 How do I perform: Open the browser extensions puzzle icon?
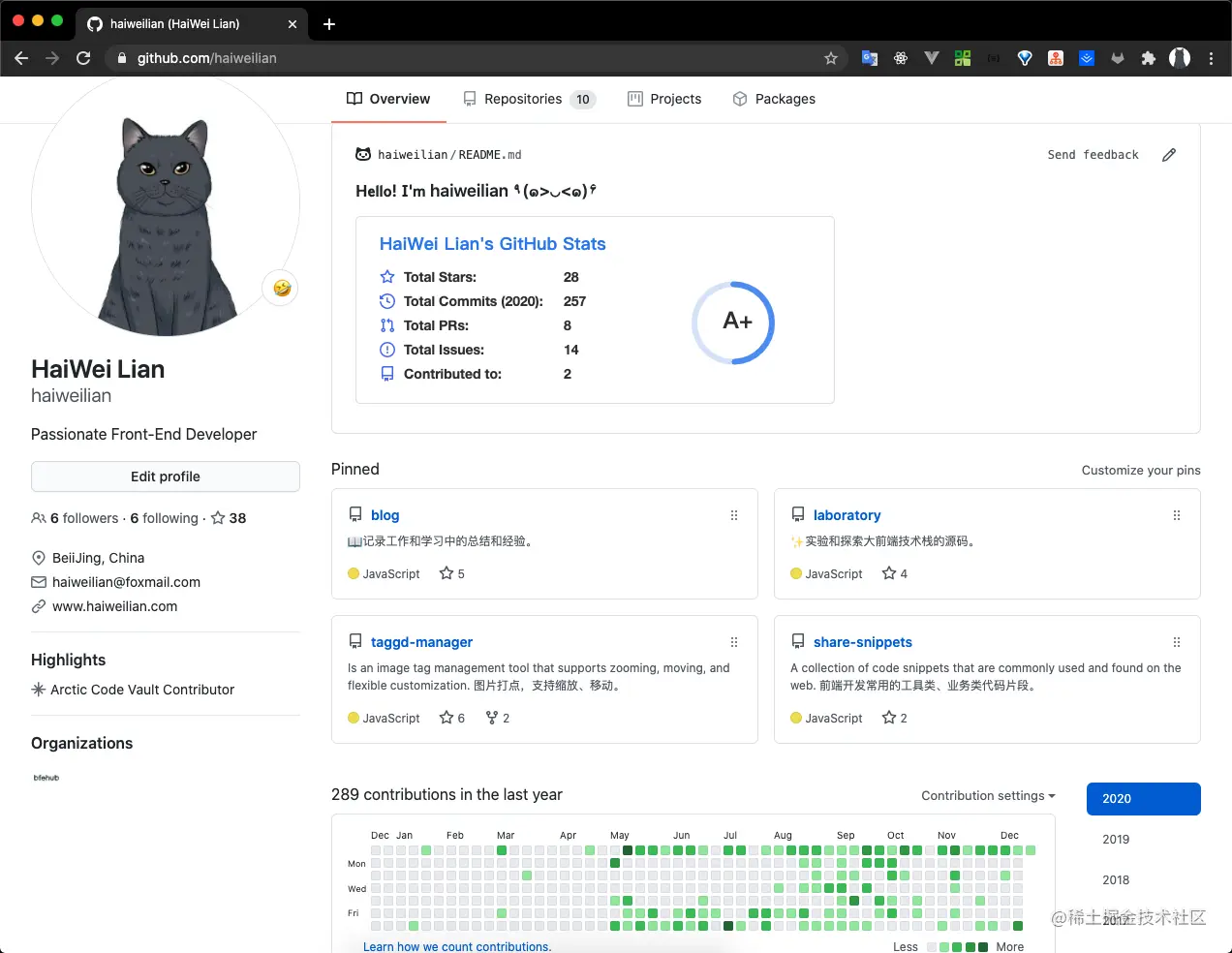pyautogui.click(x=1149, y=58)
